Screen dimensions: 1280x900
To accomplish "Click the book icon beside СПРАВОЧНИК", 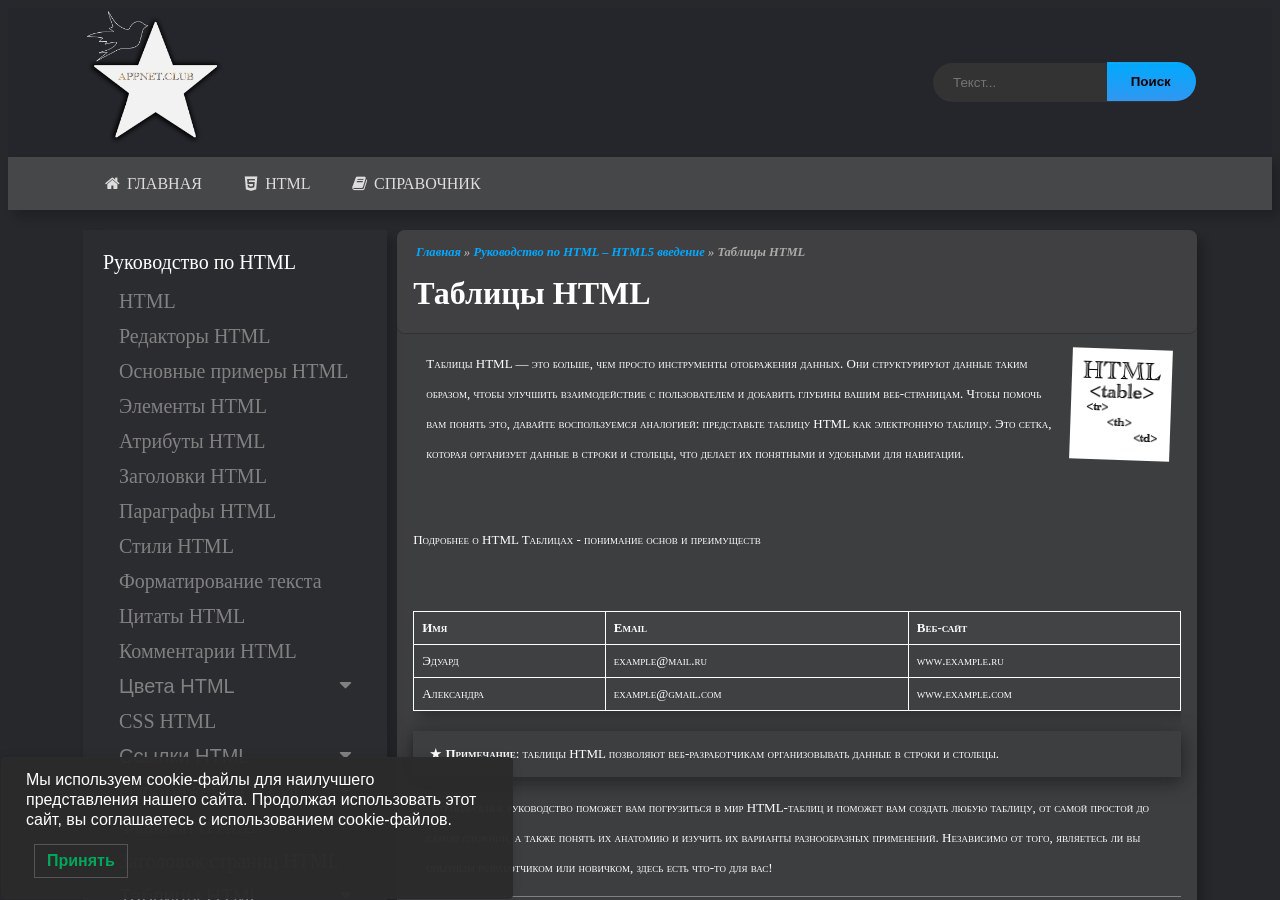I will coord(360,184).
